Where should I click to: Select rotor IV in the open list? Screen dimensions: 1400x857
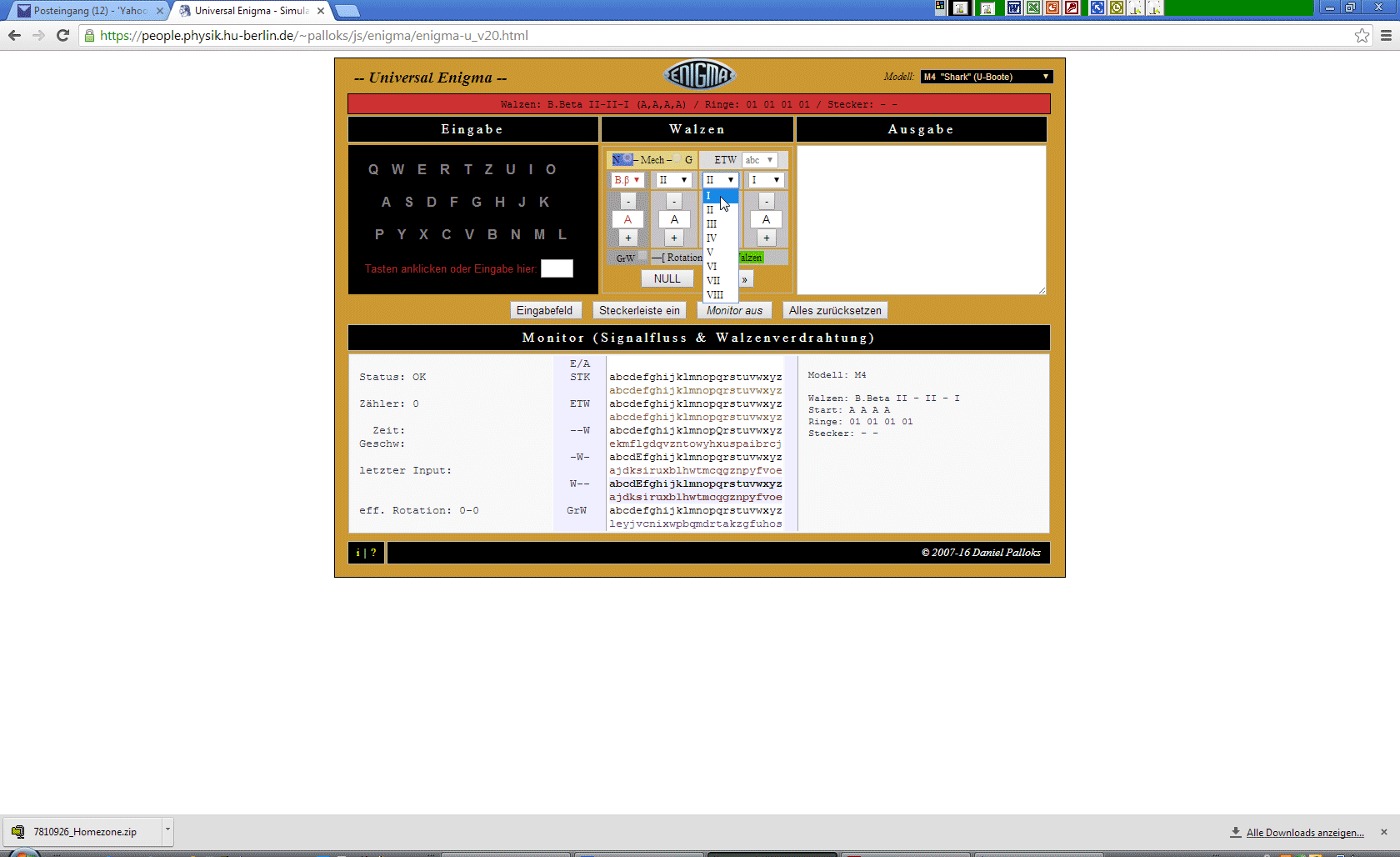pyautogui.click(x=721, y=238)
